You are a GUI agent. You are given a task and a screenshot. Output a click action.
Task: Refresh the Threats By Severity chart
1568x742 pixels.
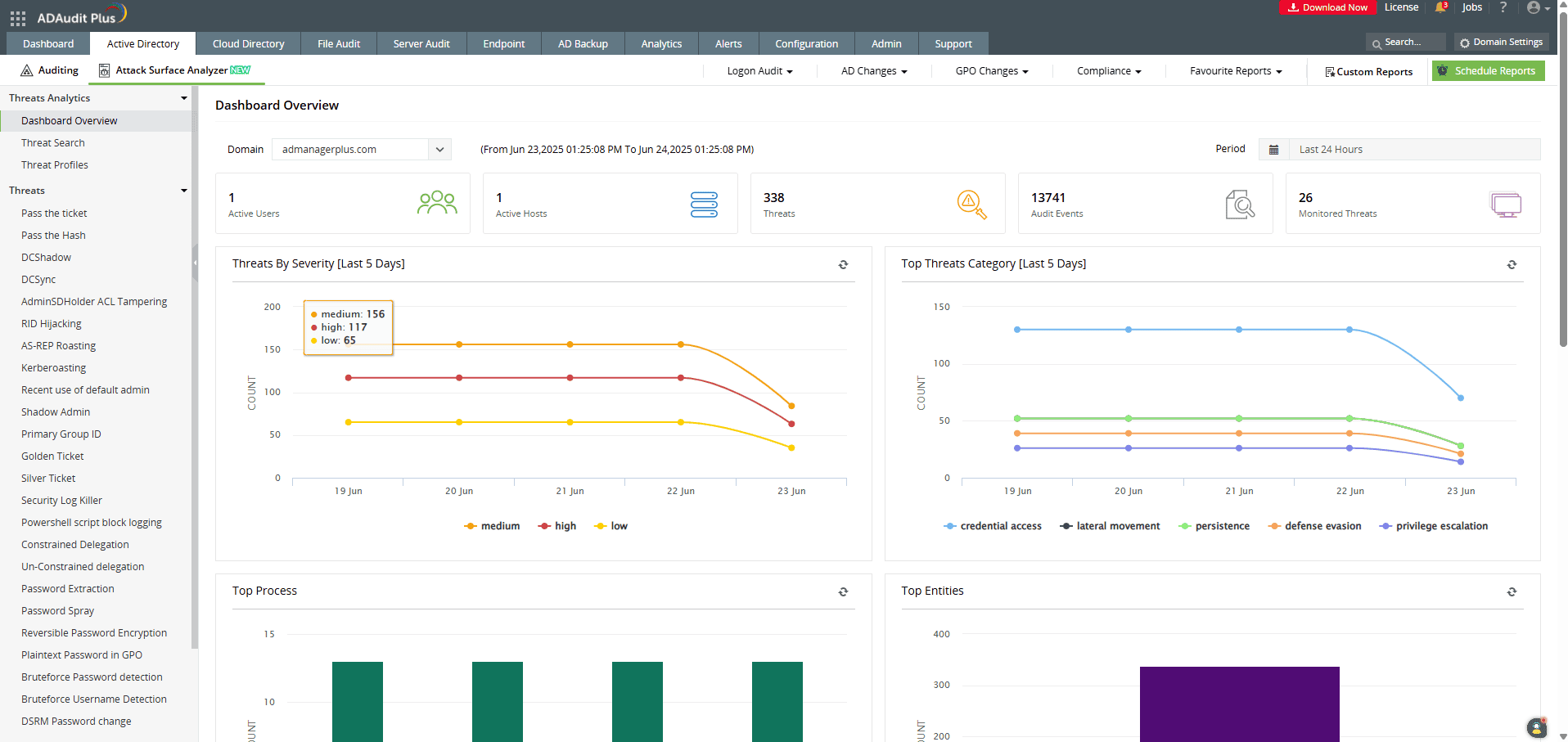click(843, 264)
